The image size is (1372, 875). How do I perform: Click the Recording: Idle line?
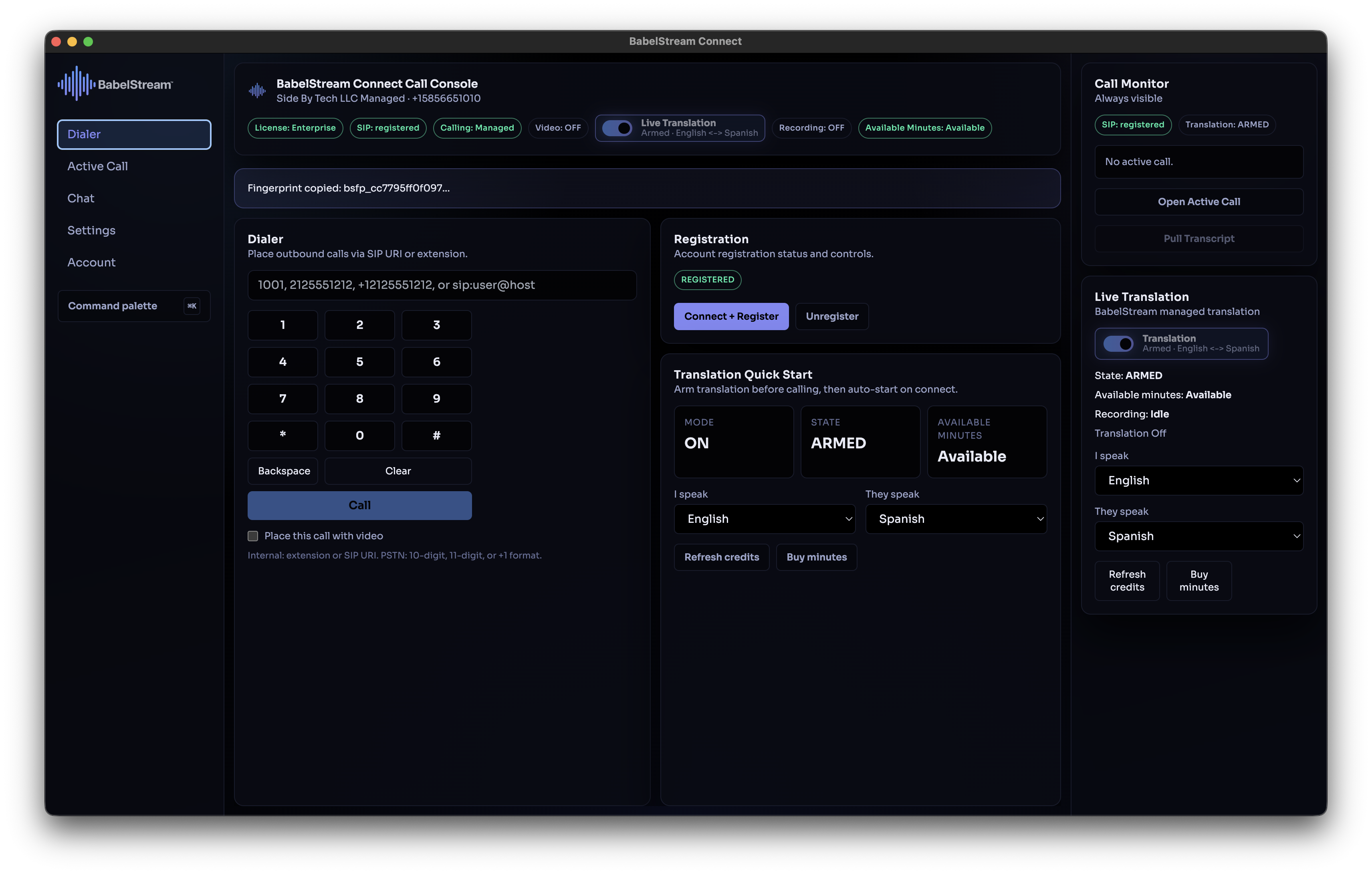1132,414
